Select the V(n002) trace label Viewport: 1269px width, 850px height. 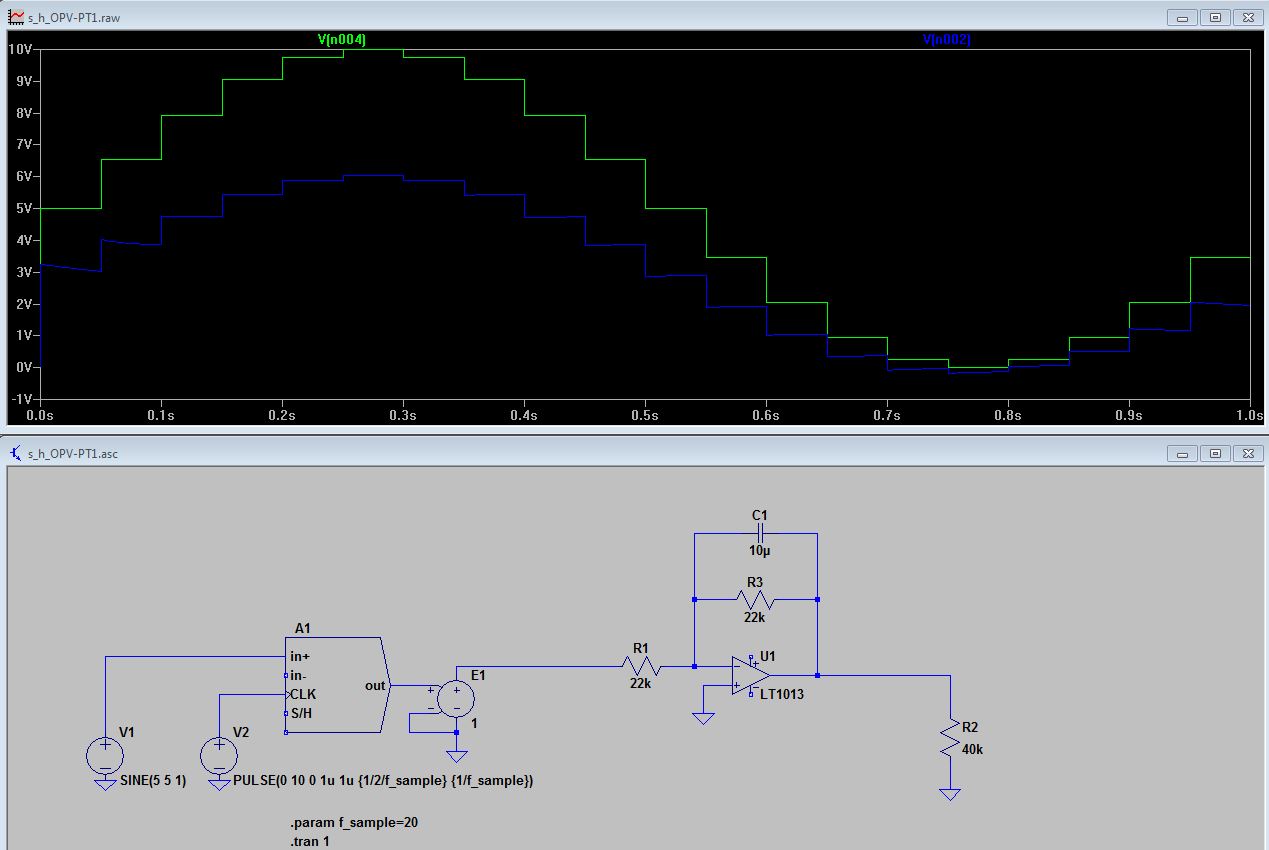[x=946, y=40]
